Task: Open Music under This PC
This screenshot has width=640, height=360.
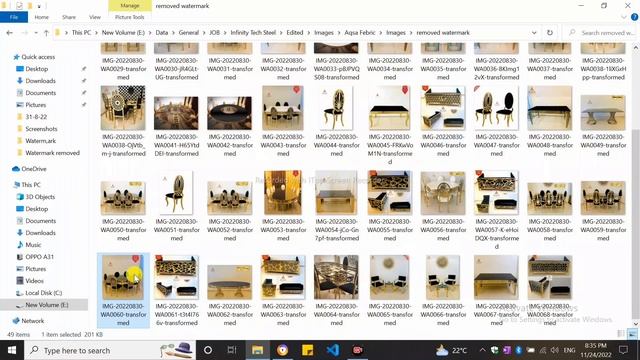Action: click(x=33, y=245)
